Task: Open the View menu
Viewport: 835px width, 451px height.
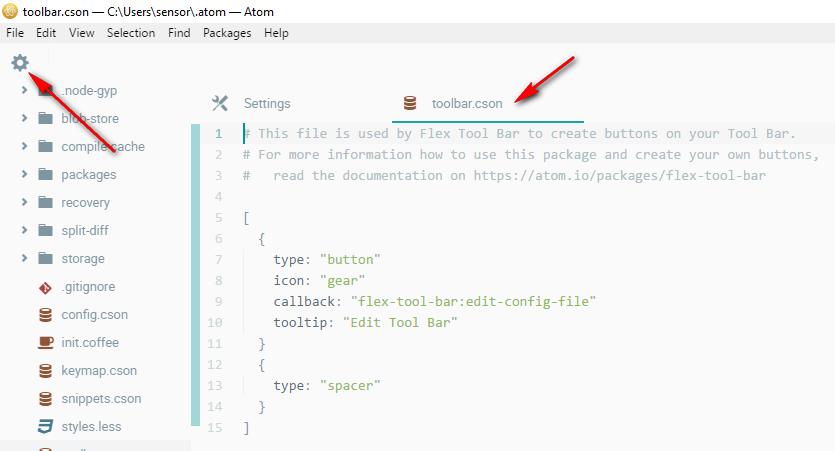Action: 81,33
